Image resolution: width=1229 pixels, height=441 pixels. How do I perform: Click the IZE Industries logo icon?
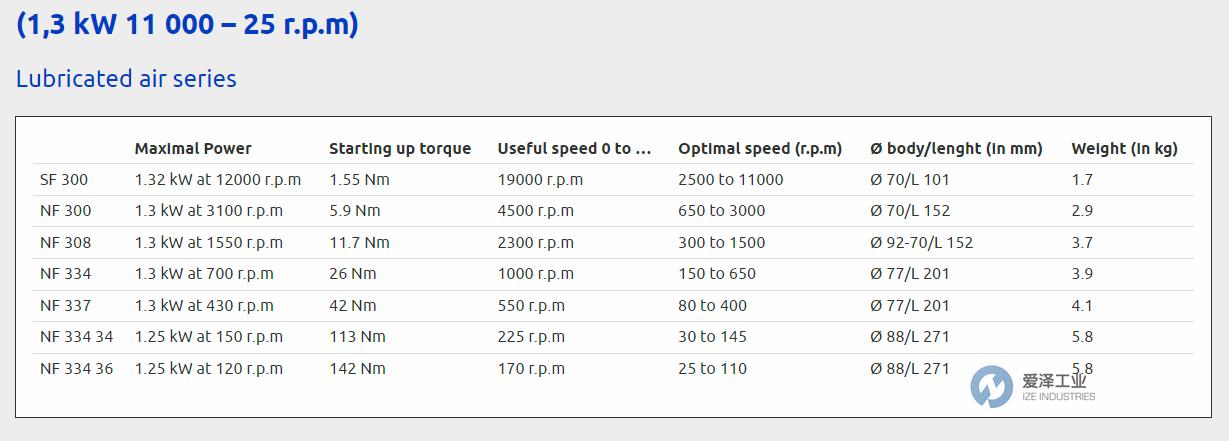click(991, 386)
